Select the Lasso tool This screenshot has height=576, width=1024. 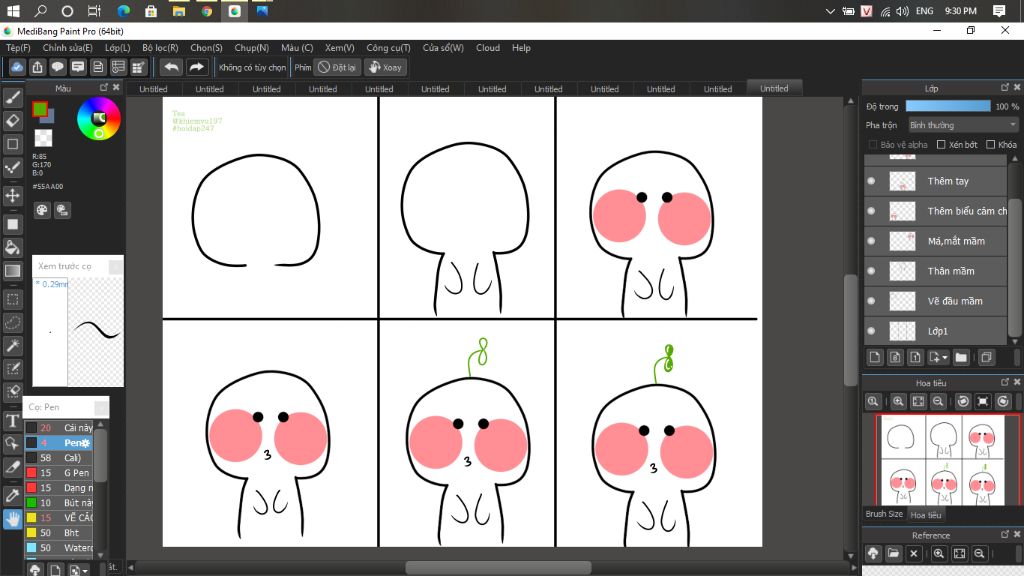[x=12, y=323]
